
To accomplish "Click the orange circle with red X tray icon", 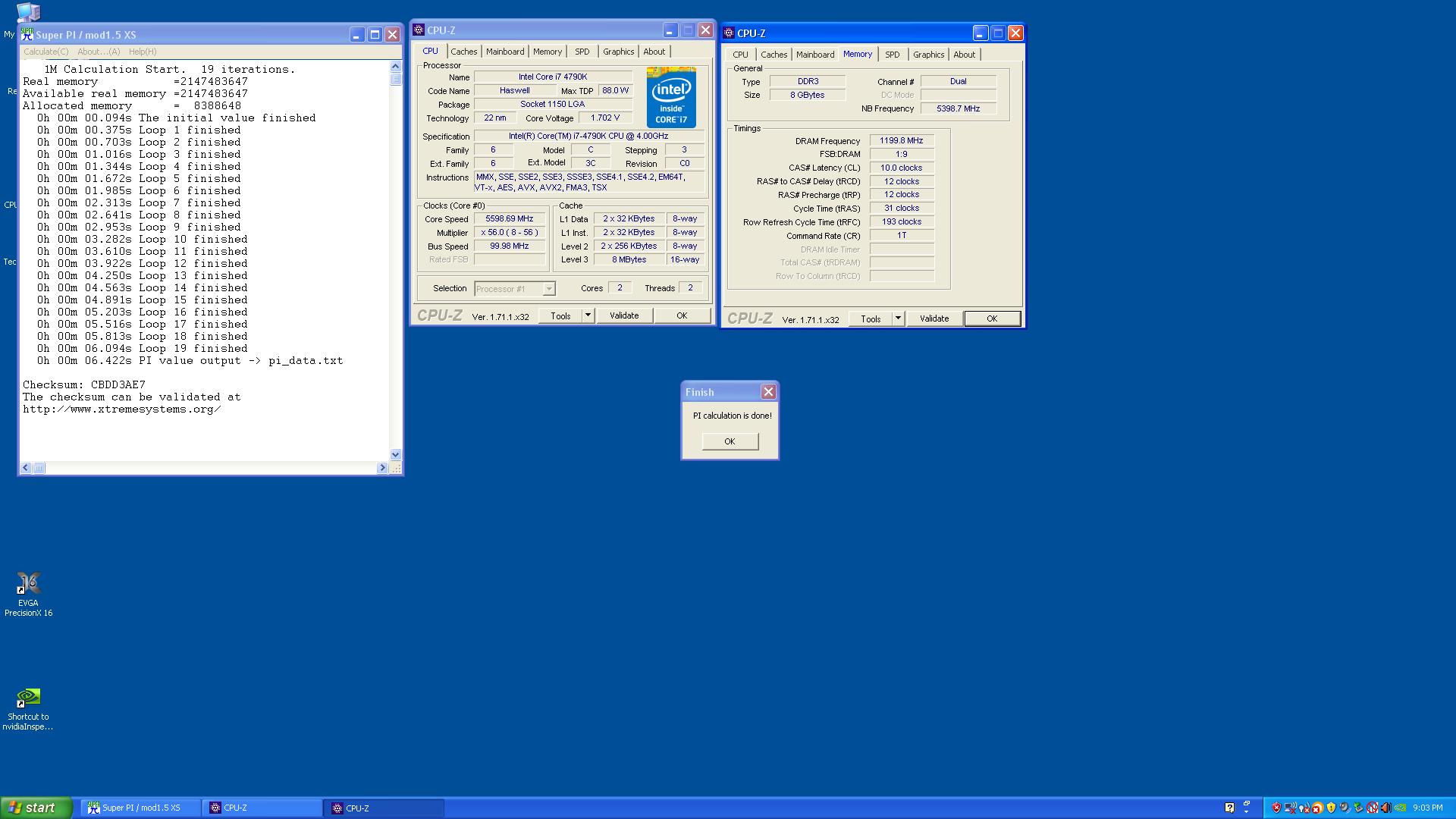I will (x=1317, y=808).
